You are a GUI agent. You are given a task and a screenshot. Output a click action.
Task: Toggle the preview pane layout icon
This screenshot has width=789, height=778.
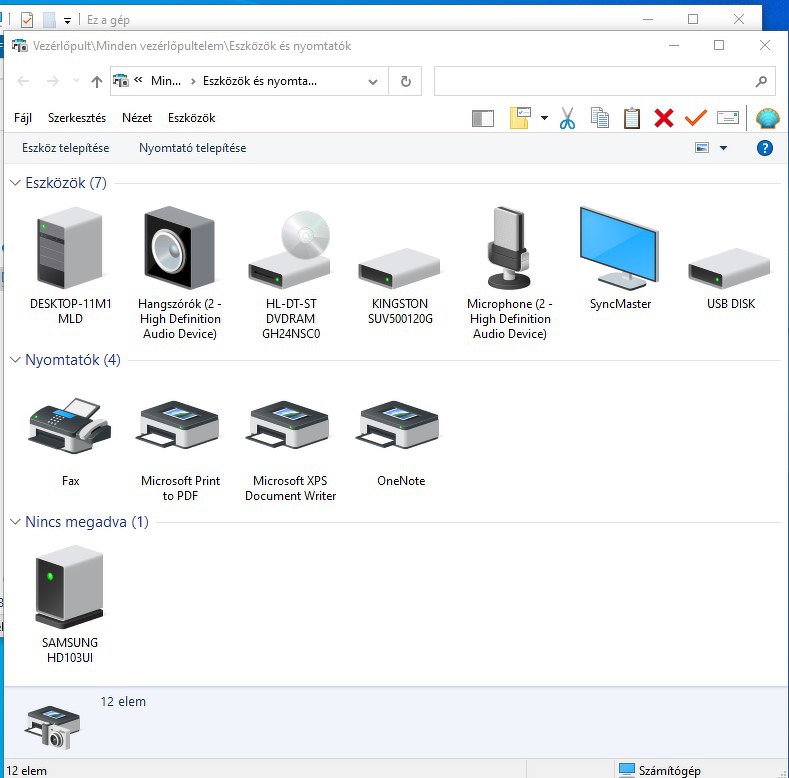tap(483, 119)
